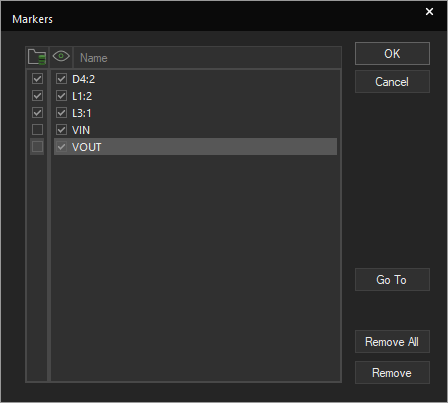Uncheck the save checkbox for D4:2
This screenshot has height=403, width=448.
coord(37,79)
